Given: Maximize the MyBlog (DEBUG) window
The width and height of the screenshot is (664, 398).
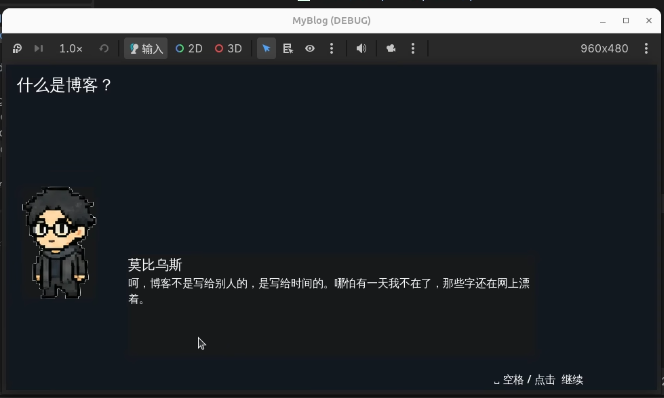Looking at the screenshot, I should point(626,21).
